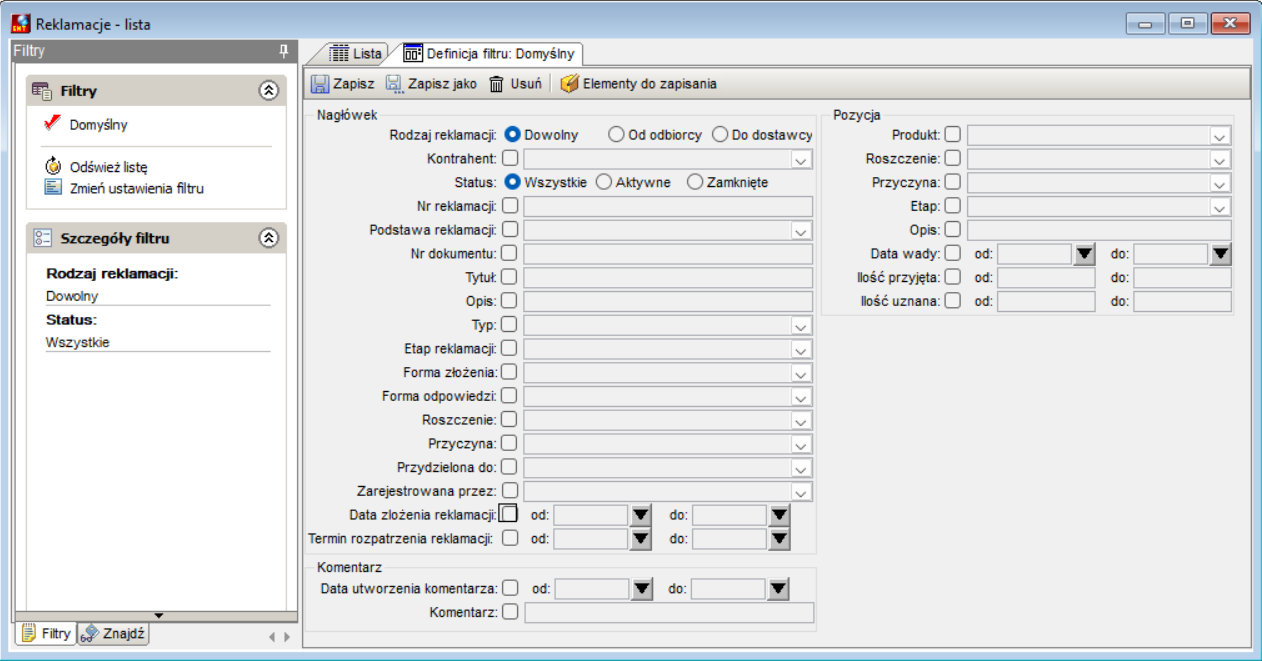Tick the Produkt checkbox

[x=954, y=134]
